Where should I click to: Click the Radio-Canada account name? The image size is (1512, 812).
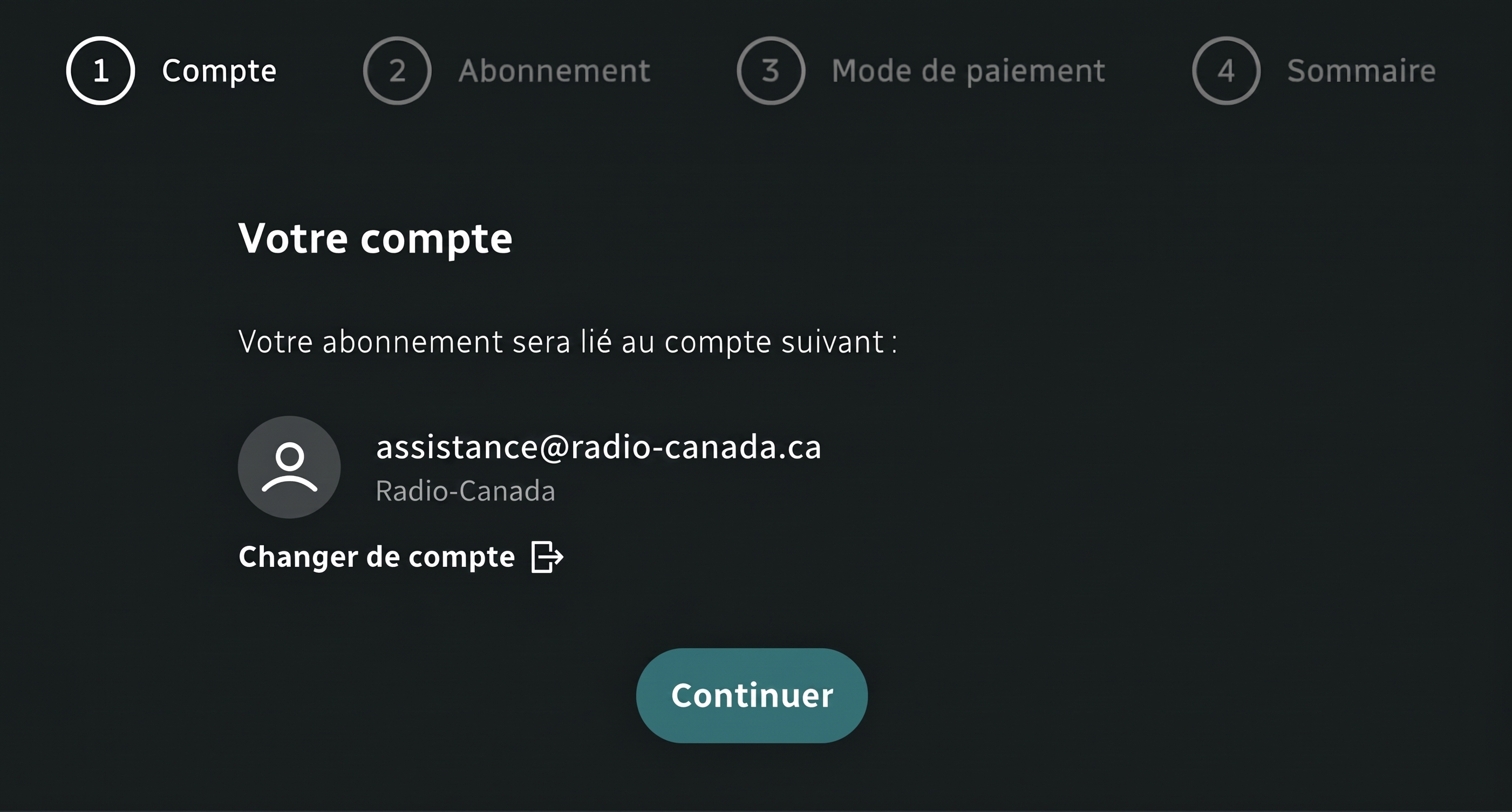[465, 491]
